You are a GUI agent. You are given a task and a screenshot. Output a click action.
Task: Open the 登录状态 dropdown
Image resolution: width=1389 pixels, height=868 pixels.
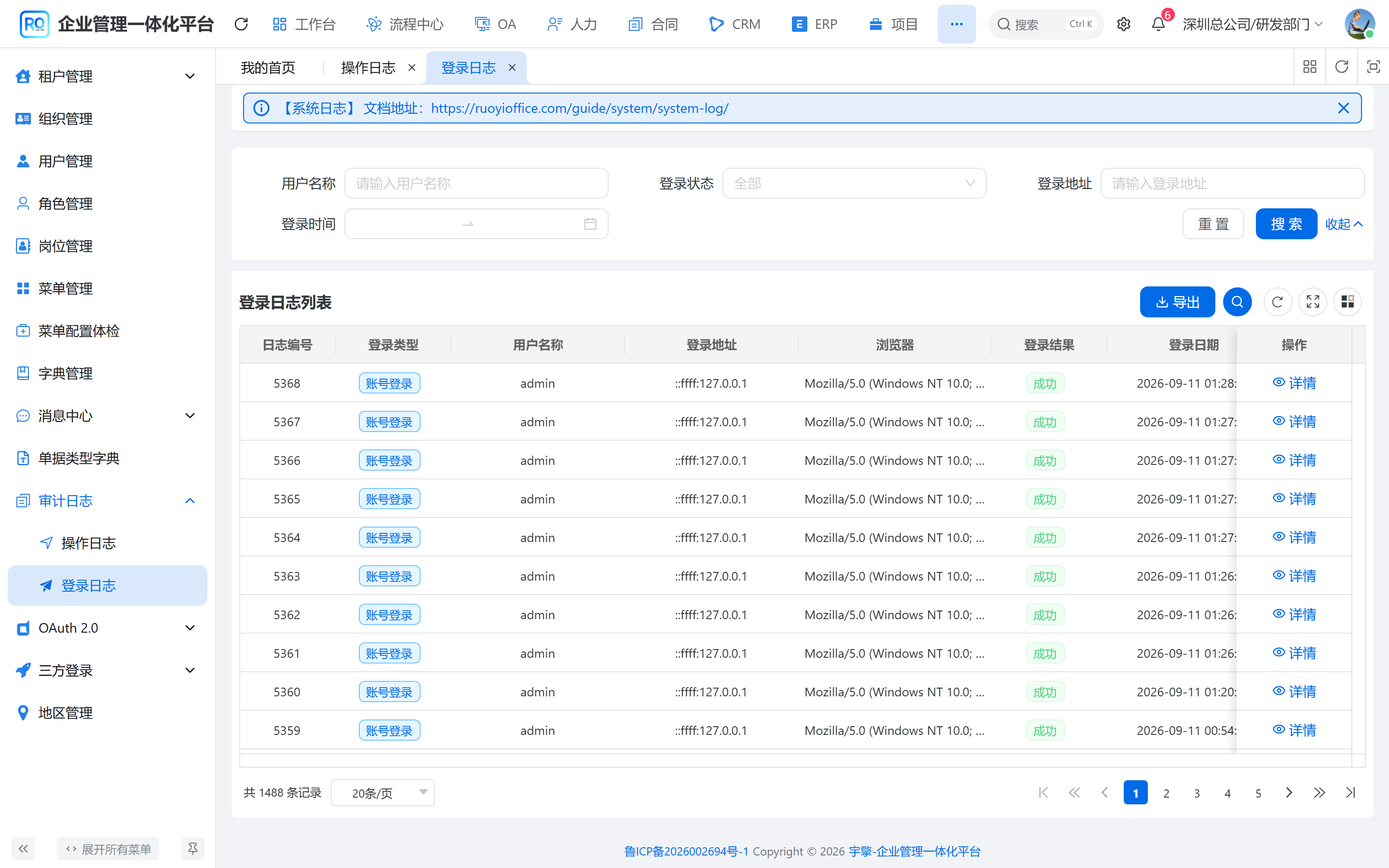pos(854,184)
